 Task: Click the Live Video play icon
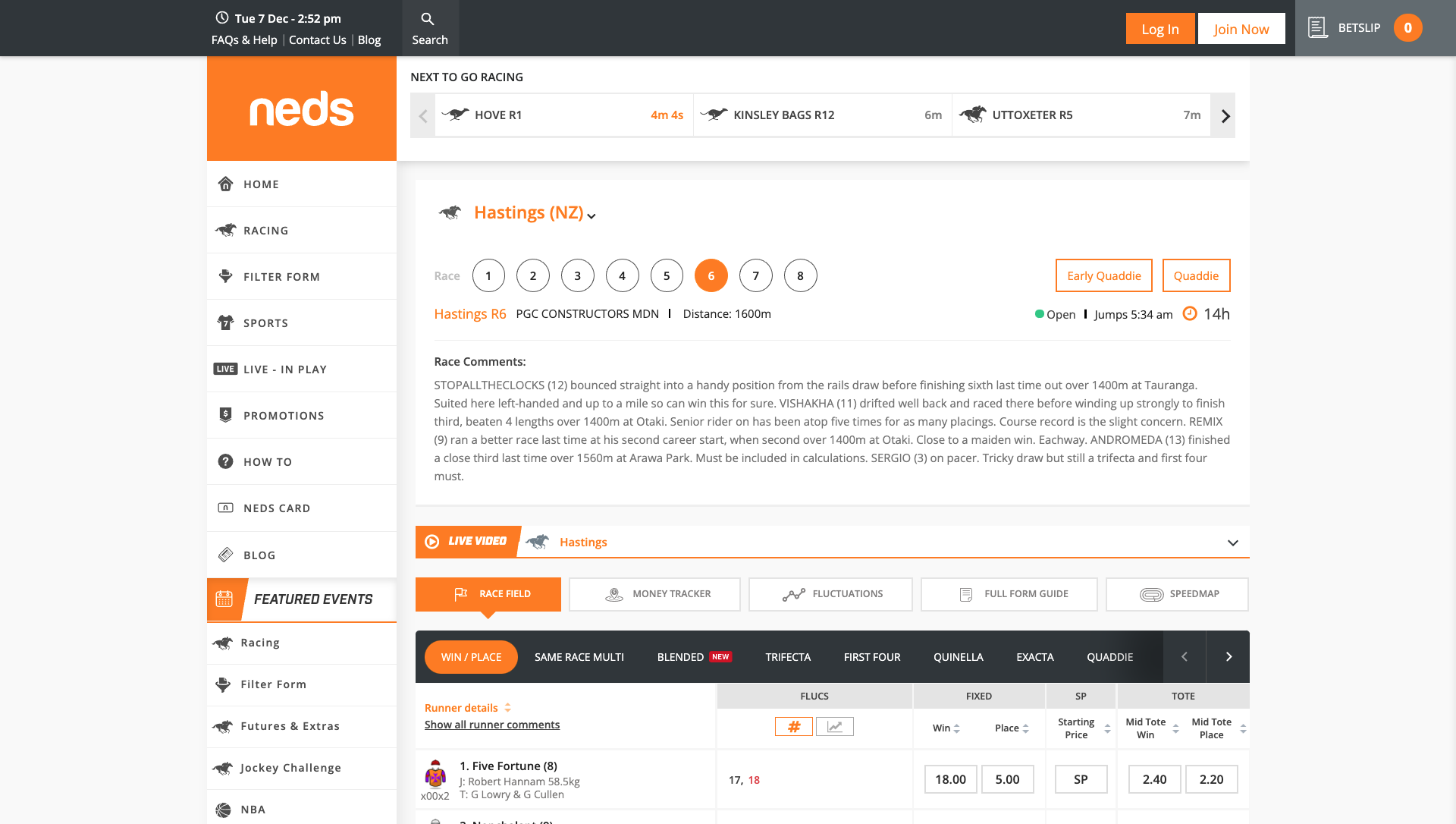tap(432, 542)
